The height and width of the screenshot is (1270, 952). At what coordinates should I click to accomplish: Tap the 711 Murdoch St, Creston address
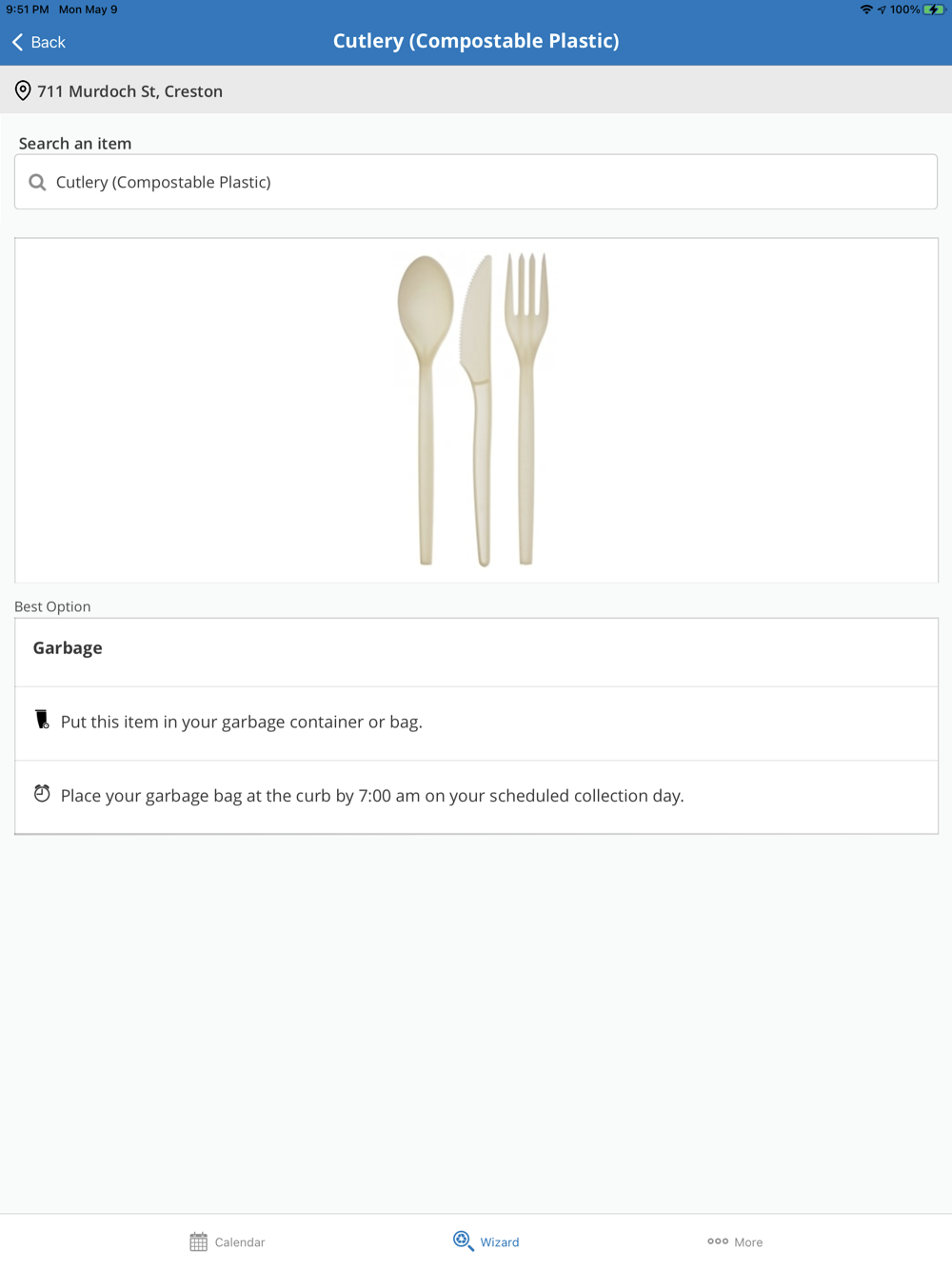[x=129, y=91]
